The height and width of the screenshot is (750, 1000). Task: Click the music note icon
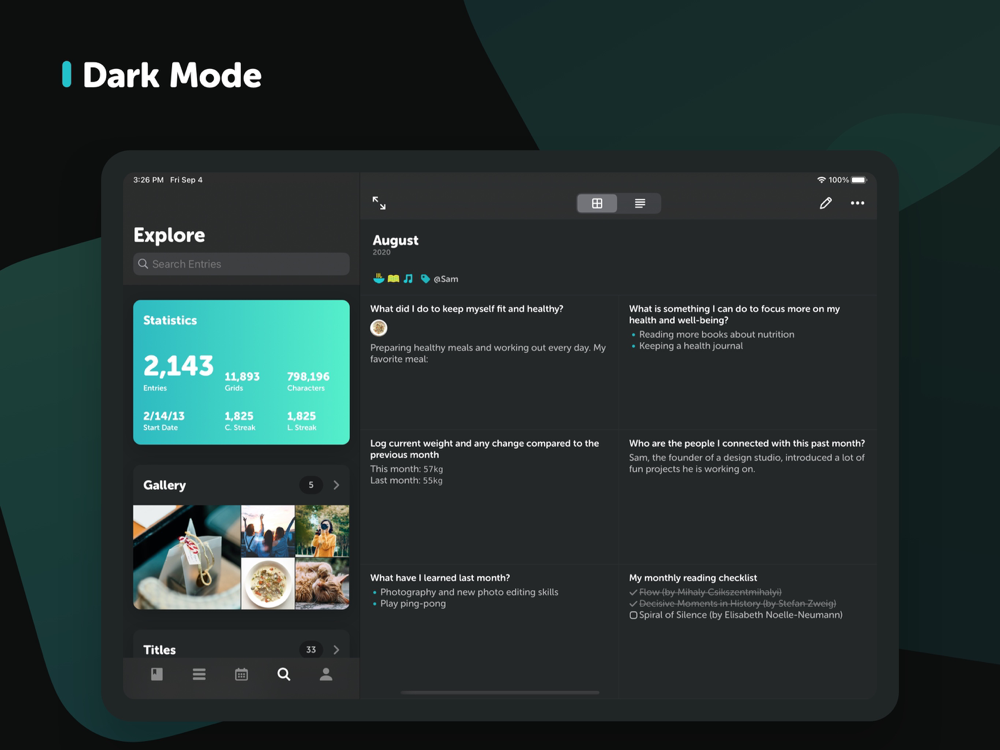pyautogui.click(x=408, y=279)
